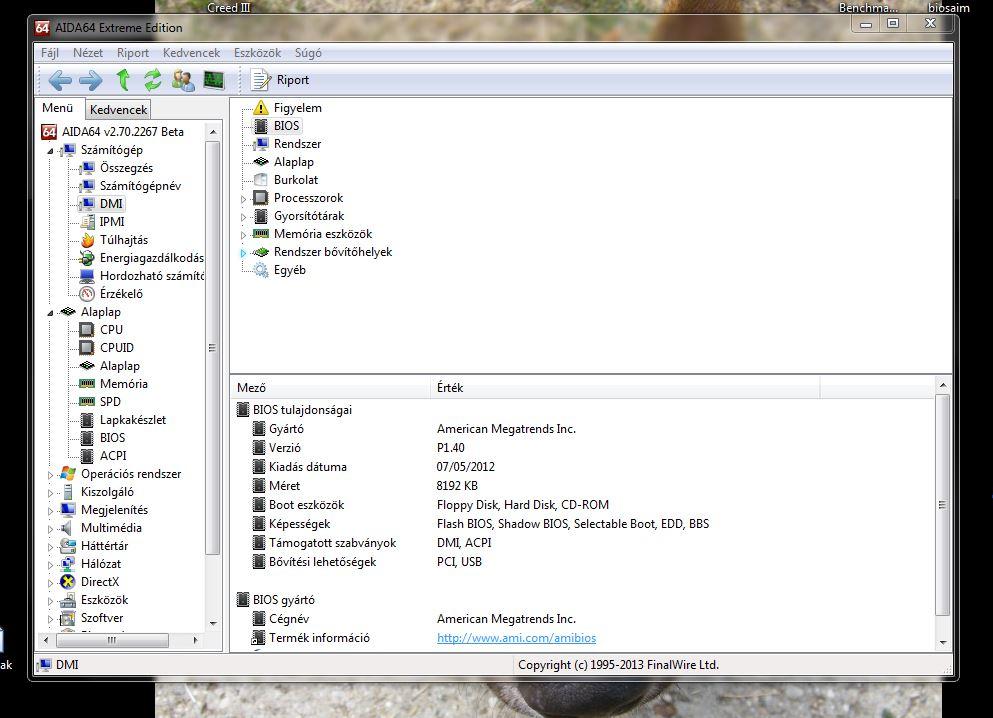Select BIOS in the DMI list
The height and width of the screenshot is (718, 993).
pyautogui.click(x=286, y=126)
